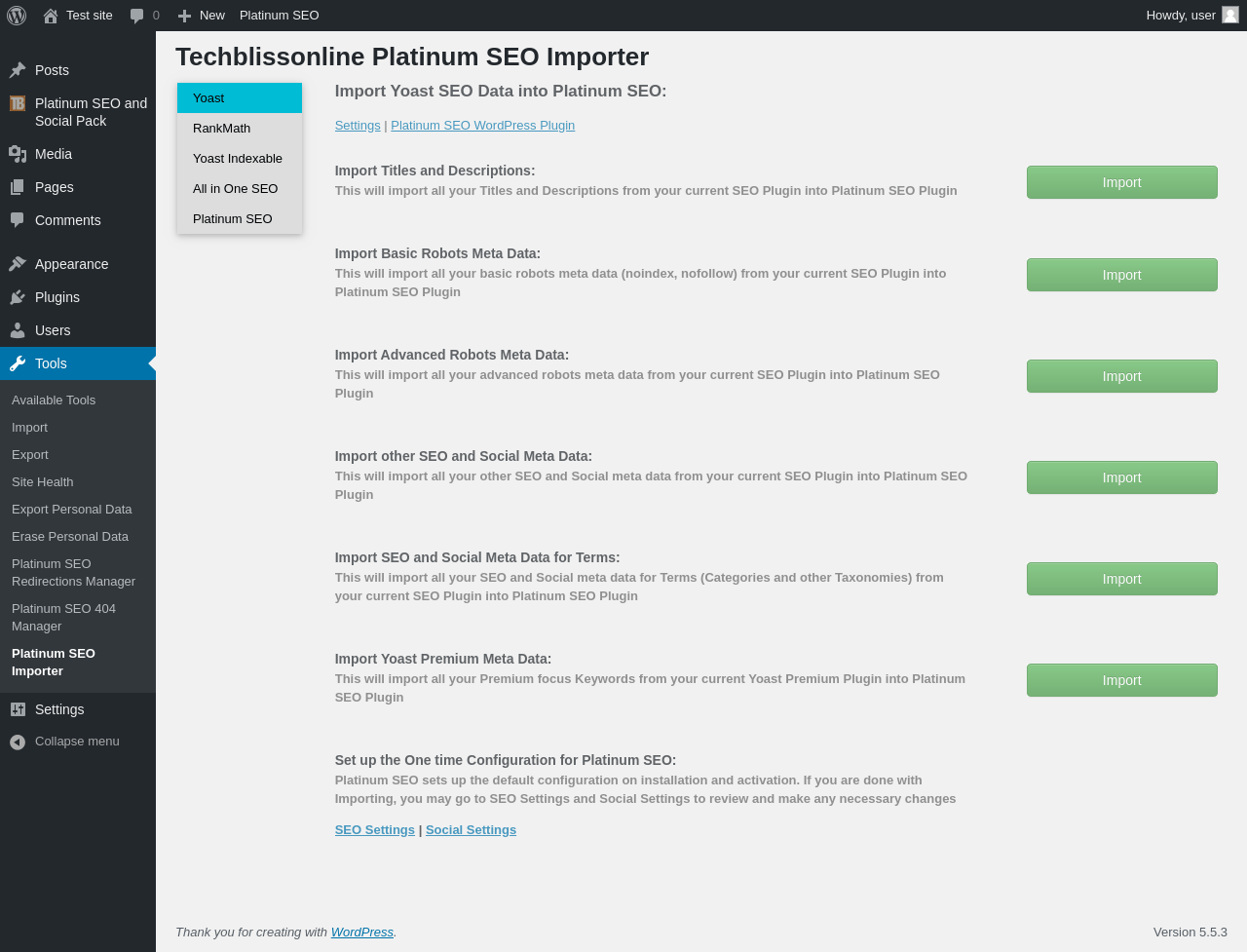Click the WordPress logo icon

17,16
